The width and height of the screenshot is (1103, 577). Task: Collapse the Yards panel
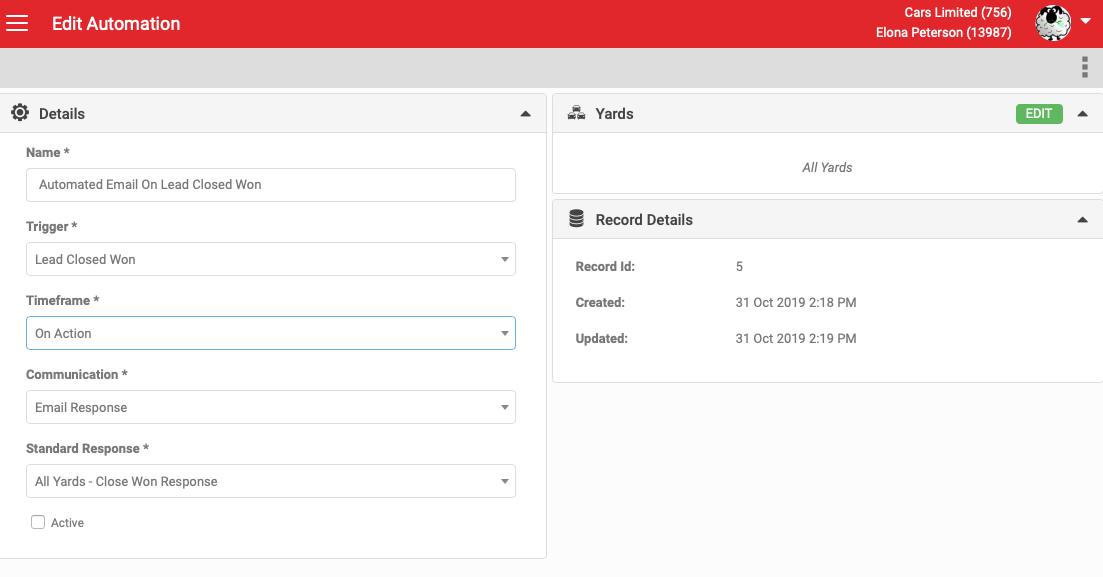click(x=1083, y=114)
